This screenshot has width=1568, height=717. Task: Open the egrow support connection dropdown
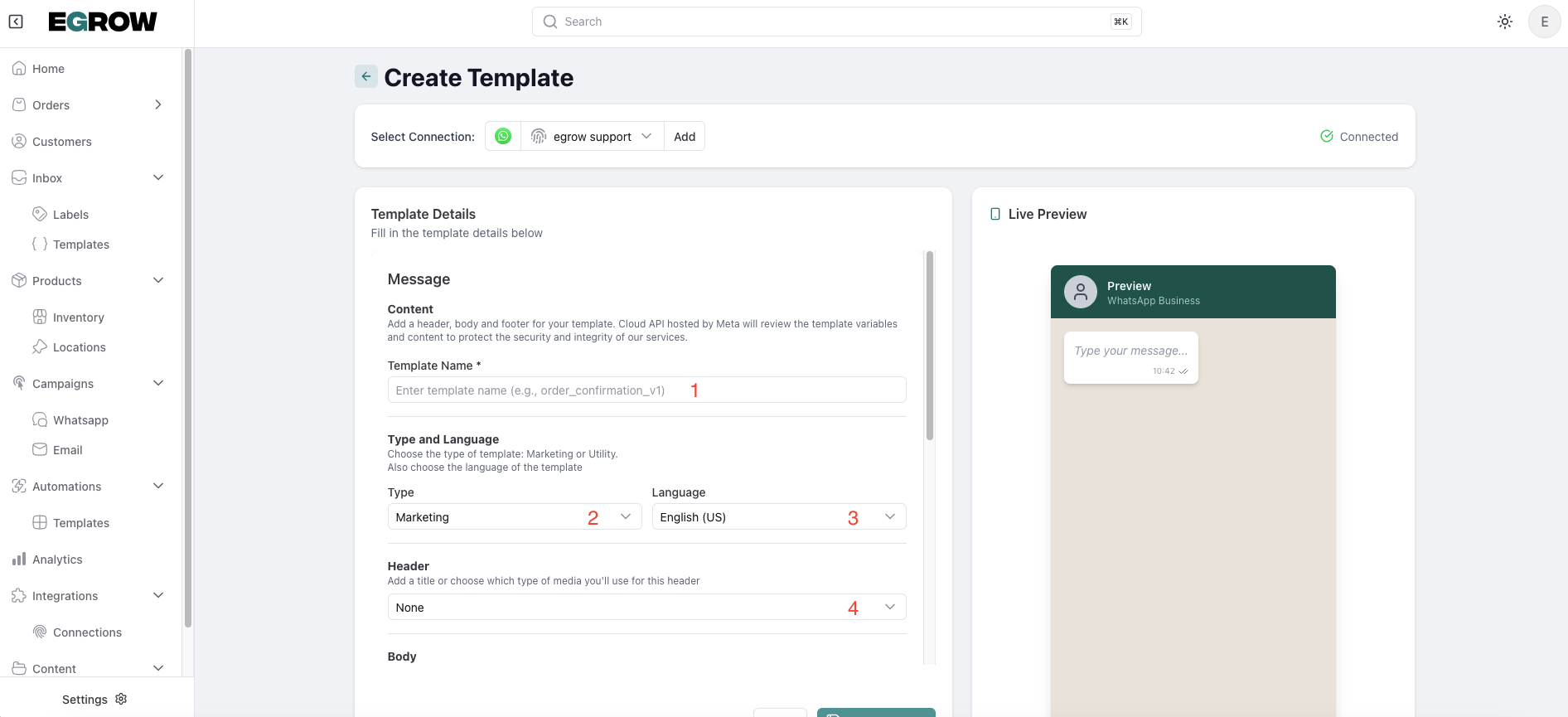point(592,136)
